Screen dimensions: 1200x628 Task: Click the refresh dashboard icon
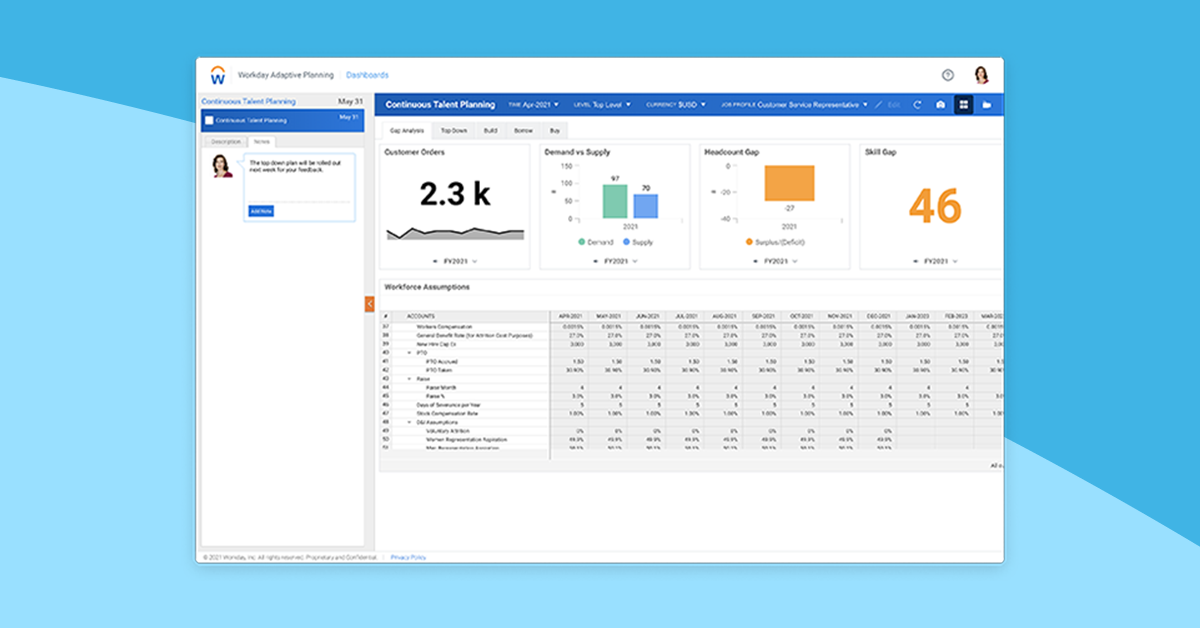point(917,104)
